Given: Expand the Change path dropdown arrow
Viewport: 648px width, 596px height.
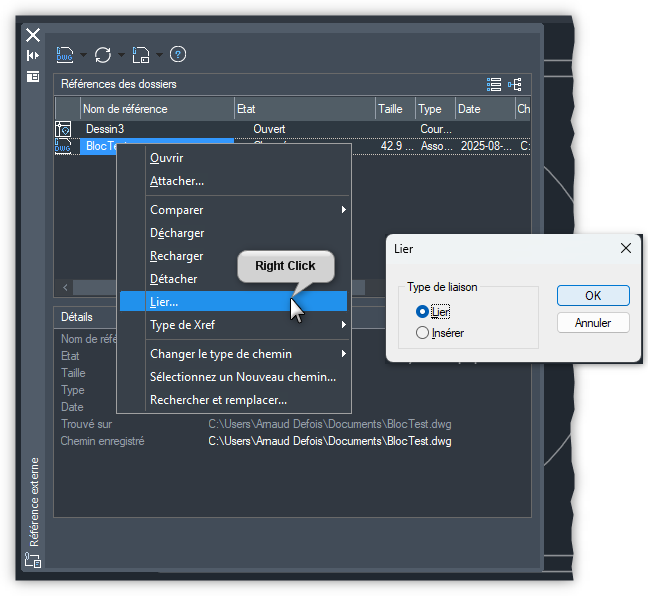Looking at the screenshot, I should tap(158, 55).
